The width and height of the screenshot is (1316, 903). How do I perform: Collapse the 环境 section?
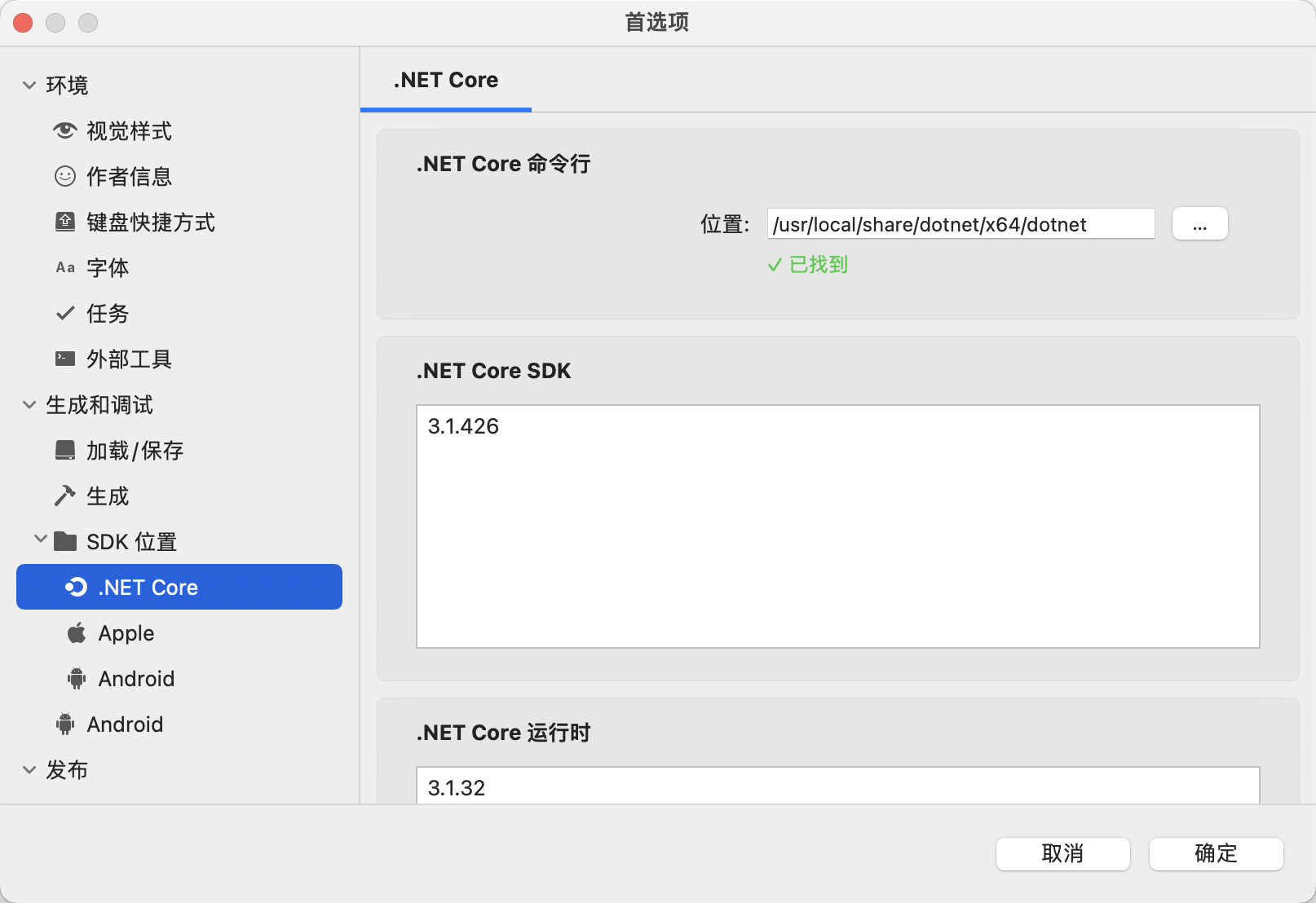pos(29,85)
